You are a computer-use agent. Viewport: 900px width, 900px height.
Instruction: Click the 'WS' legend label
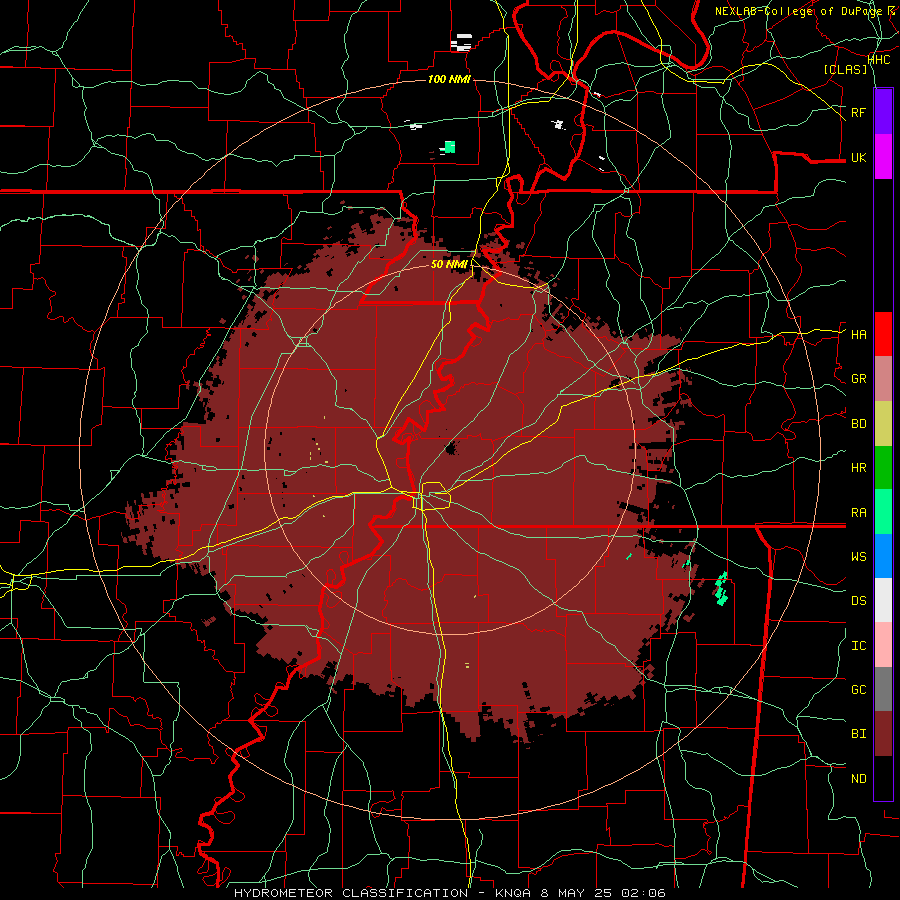(x=858, y=556)
